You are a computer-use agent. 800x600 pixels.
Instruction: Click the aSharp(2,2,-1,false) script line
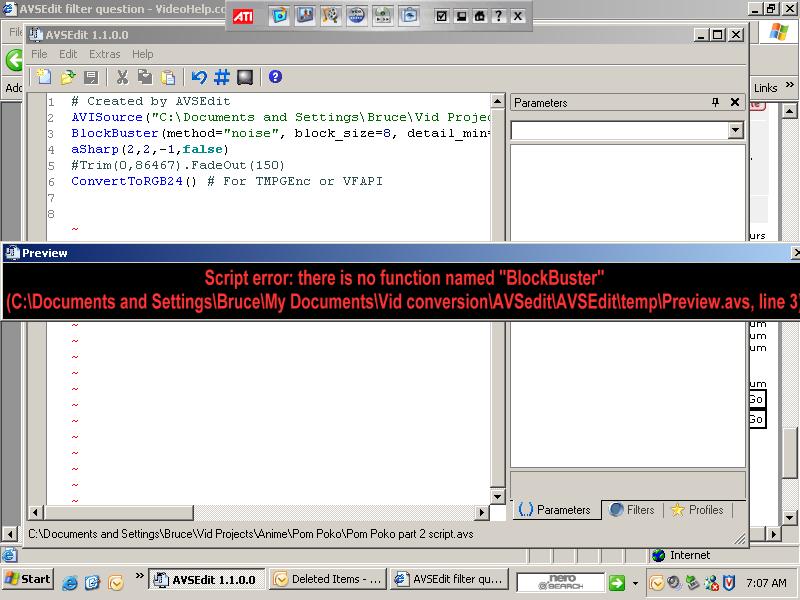pyautogui.click(x=149, y=149)
